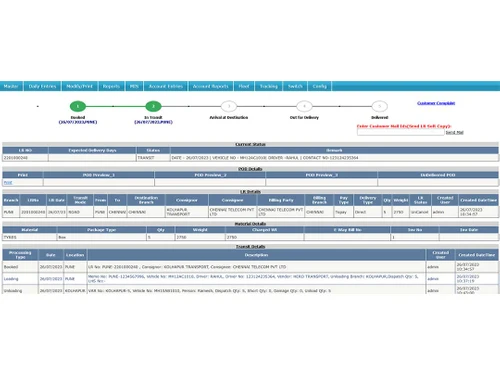Open the Account Entries menu

click(x=166, y=86)
